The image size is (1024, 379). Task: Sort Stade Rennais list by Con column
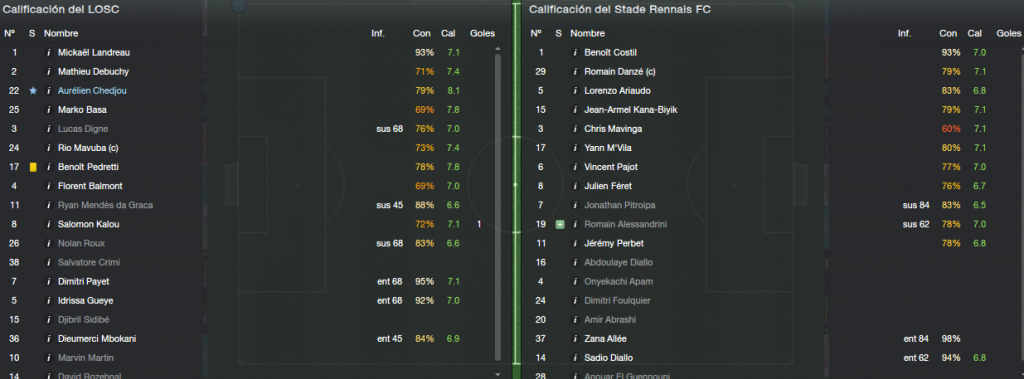[x=948, y=33]
